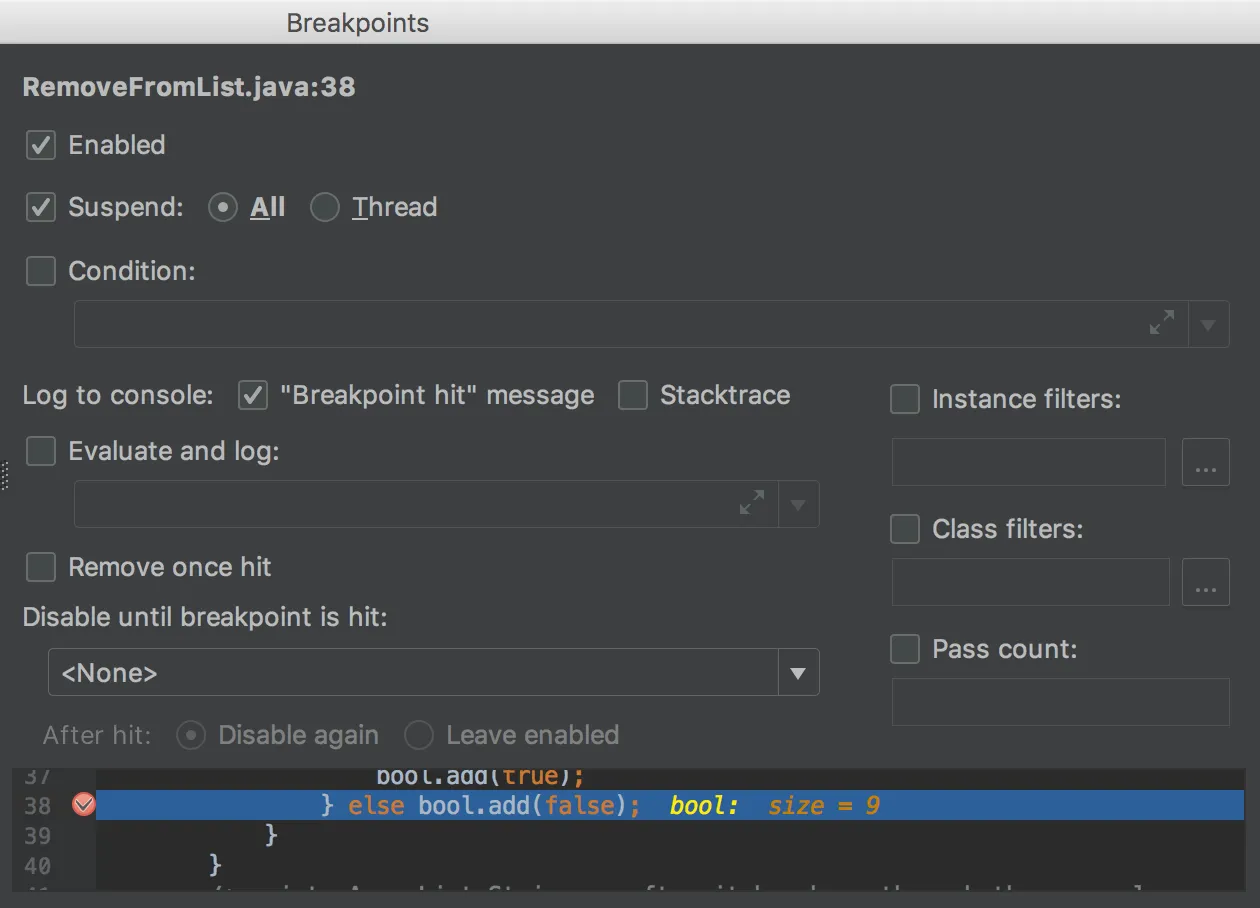Enable Stacktrace logging checkbox
This screenshot has width=1260, height=908.
[633, 396]
